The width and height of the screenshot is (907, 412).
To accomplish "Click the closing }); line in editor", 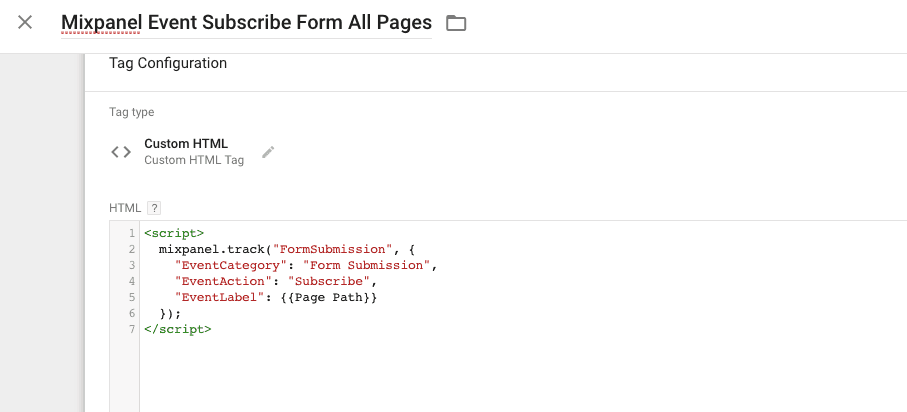I will [171, 313].
